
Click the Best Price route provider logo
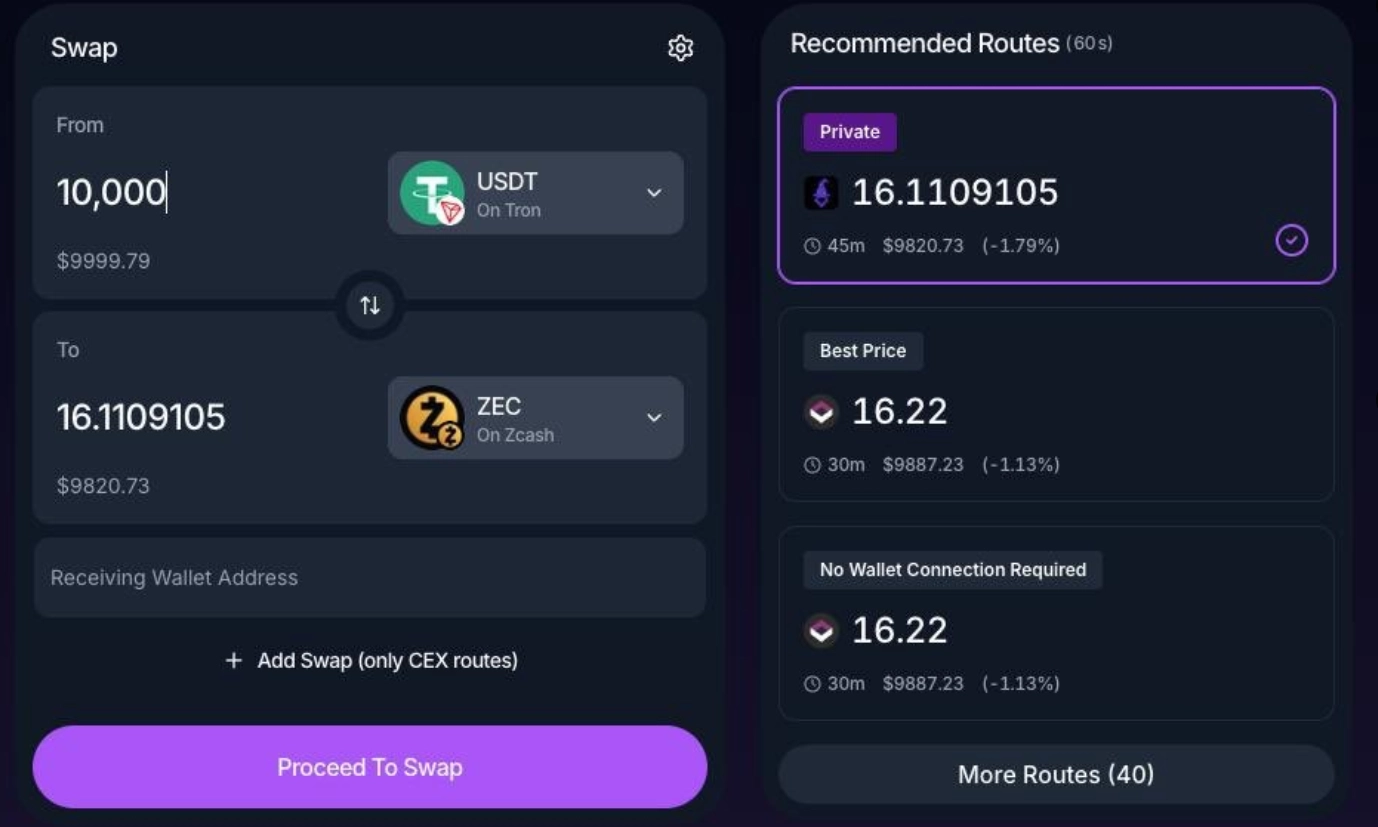pyautogui.click(x=821, y=411)
